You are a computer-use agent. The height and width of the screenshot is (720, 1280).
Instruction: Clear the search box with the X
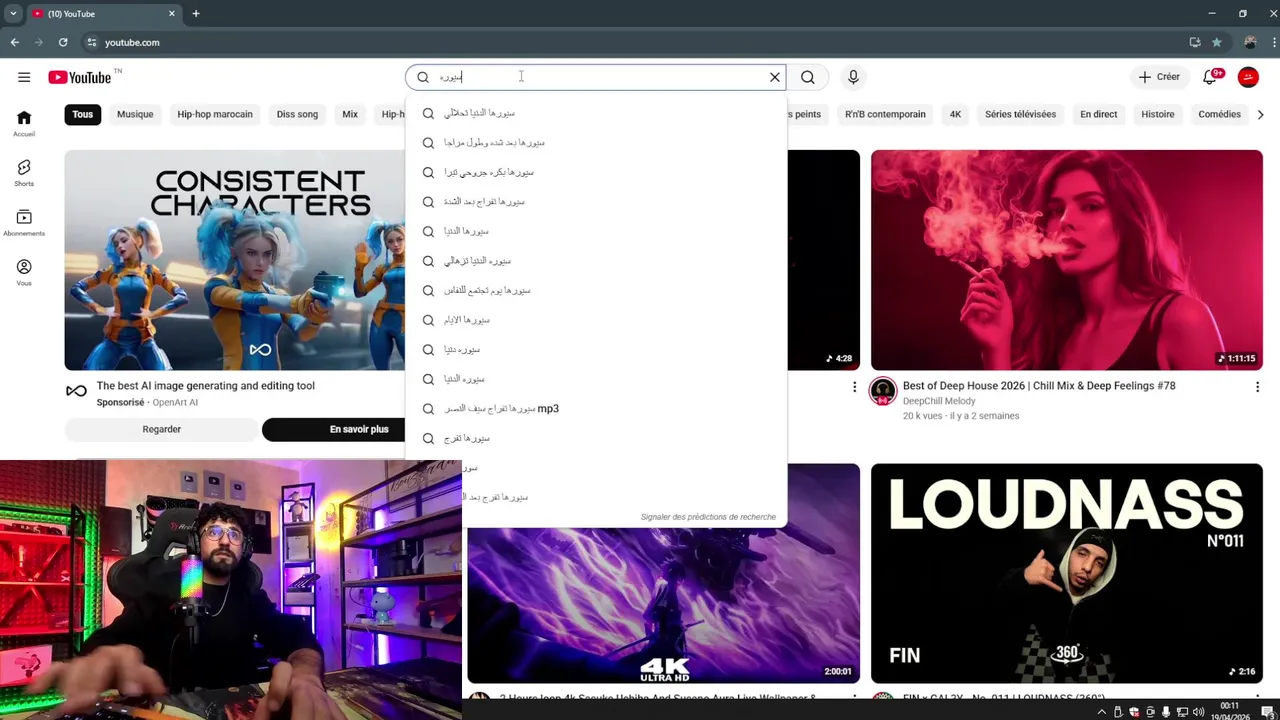coord(774,77)
